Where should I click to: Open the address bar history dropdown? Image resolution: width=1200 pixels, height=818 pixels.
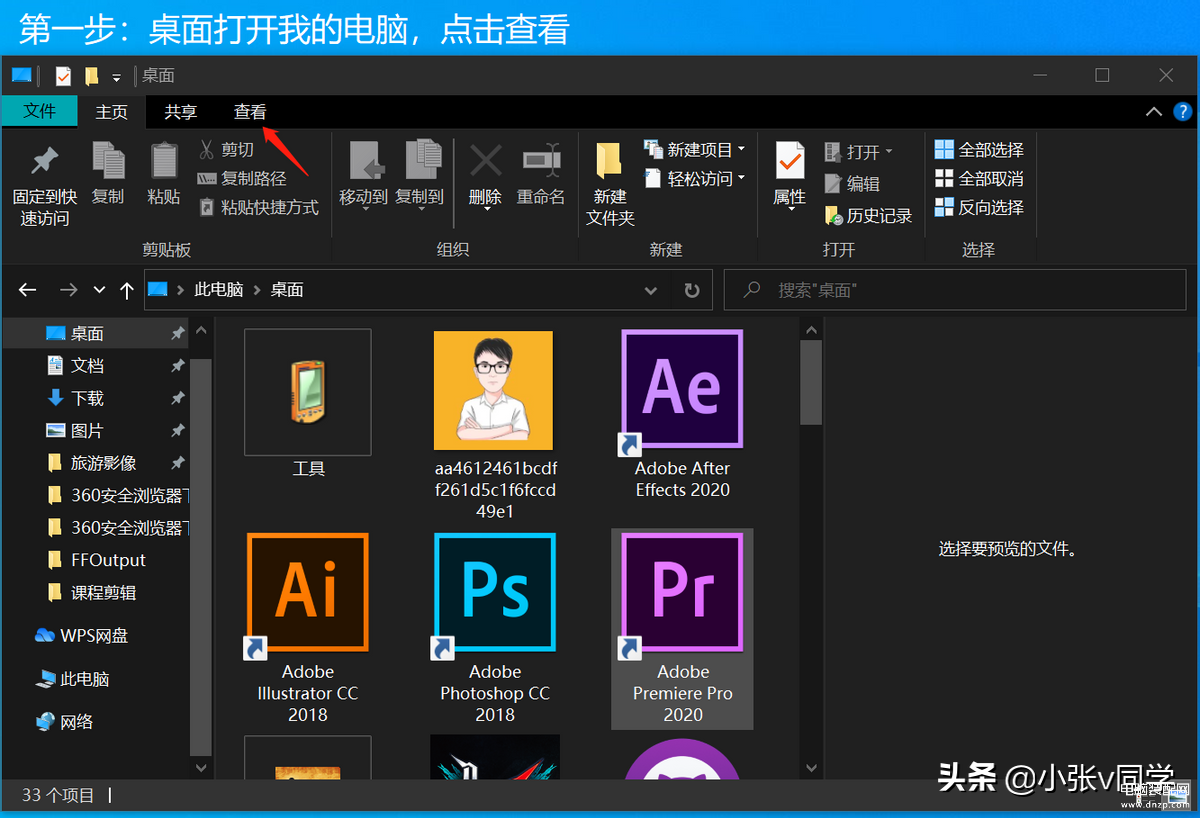click(x=651, y=290)
